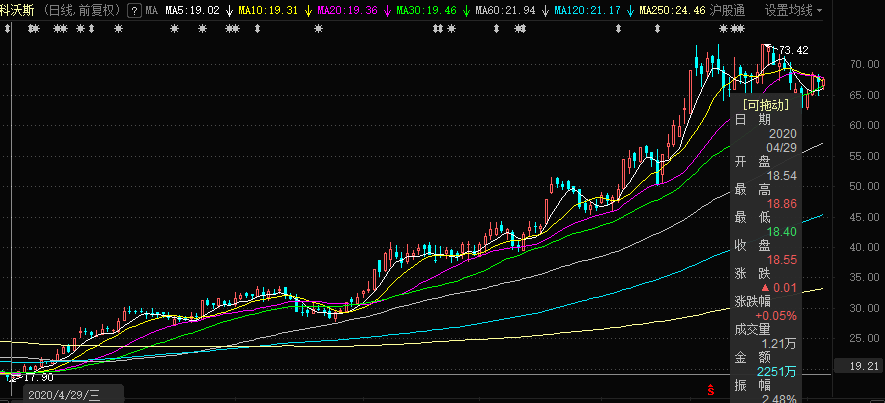Click the magenta arrow after MA20:19.36
The width and height of the screenshot is (885, 403).
[x=387, y=10]
